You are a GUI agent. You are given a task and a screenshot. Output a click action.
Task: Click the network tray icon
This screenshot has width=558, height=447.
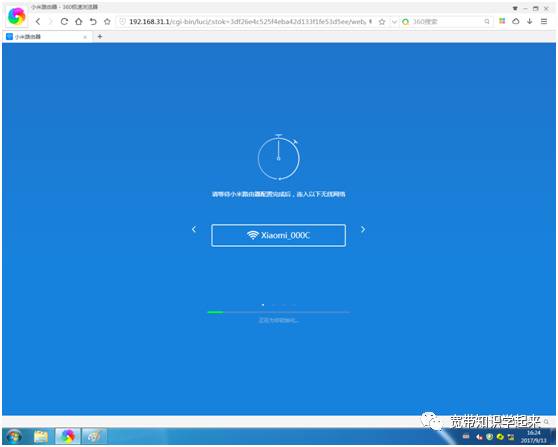click(511, 437)
